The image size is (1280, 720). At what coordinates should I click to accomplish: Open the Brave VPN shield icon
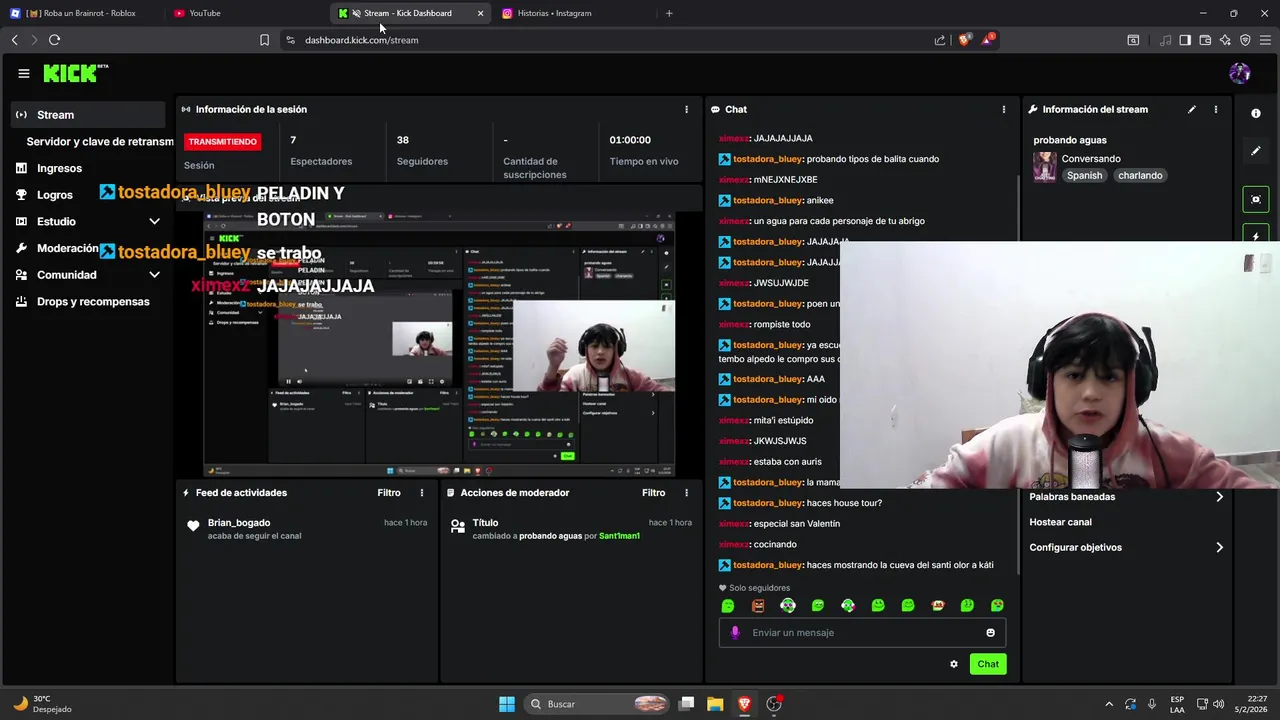point(1245,40)
